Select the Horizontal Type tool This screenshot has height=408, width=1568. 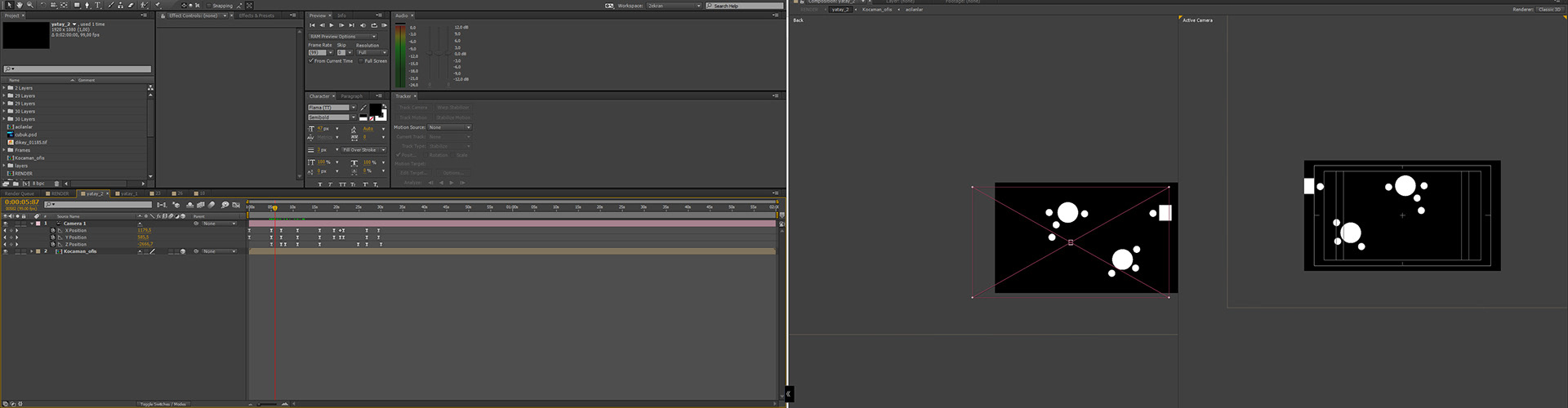click(97, 5)
